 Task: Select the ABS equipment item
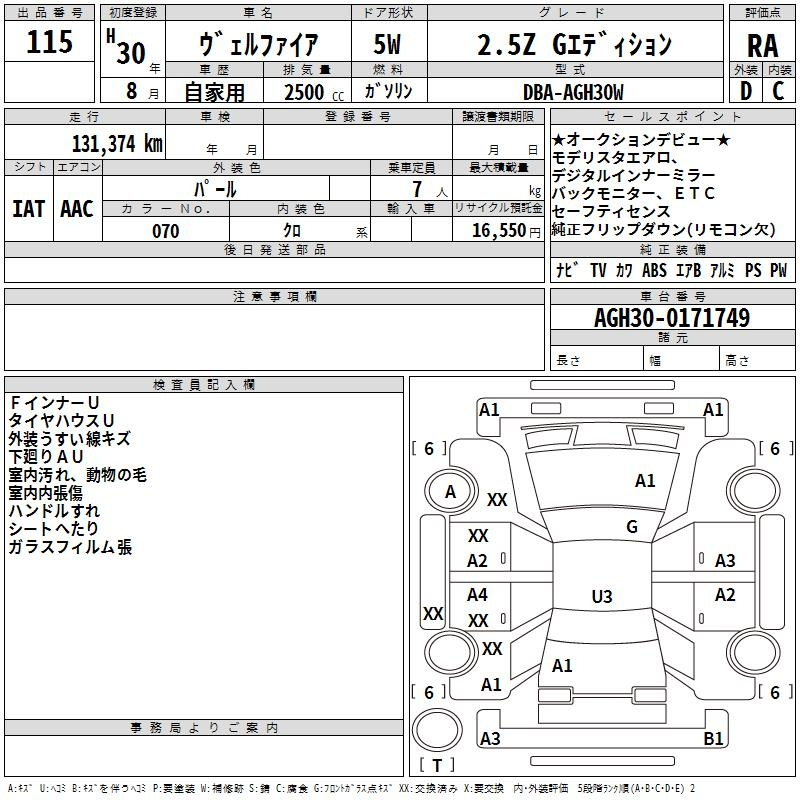coord(654,270)
